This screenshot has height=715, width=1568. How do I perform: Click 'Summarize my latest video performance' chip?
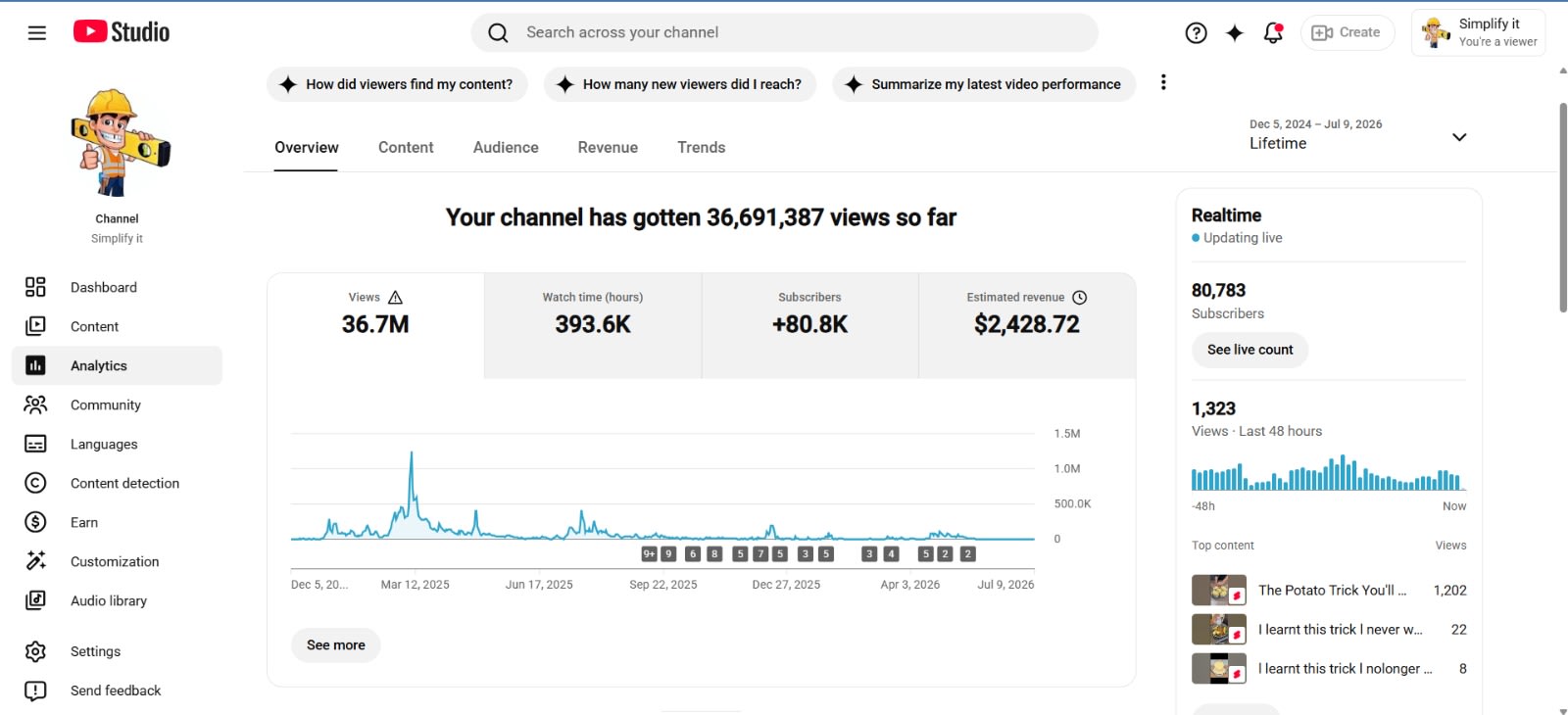point(984,84)
